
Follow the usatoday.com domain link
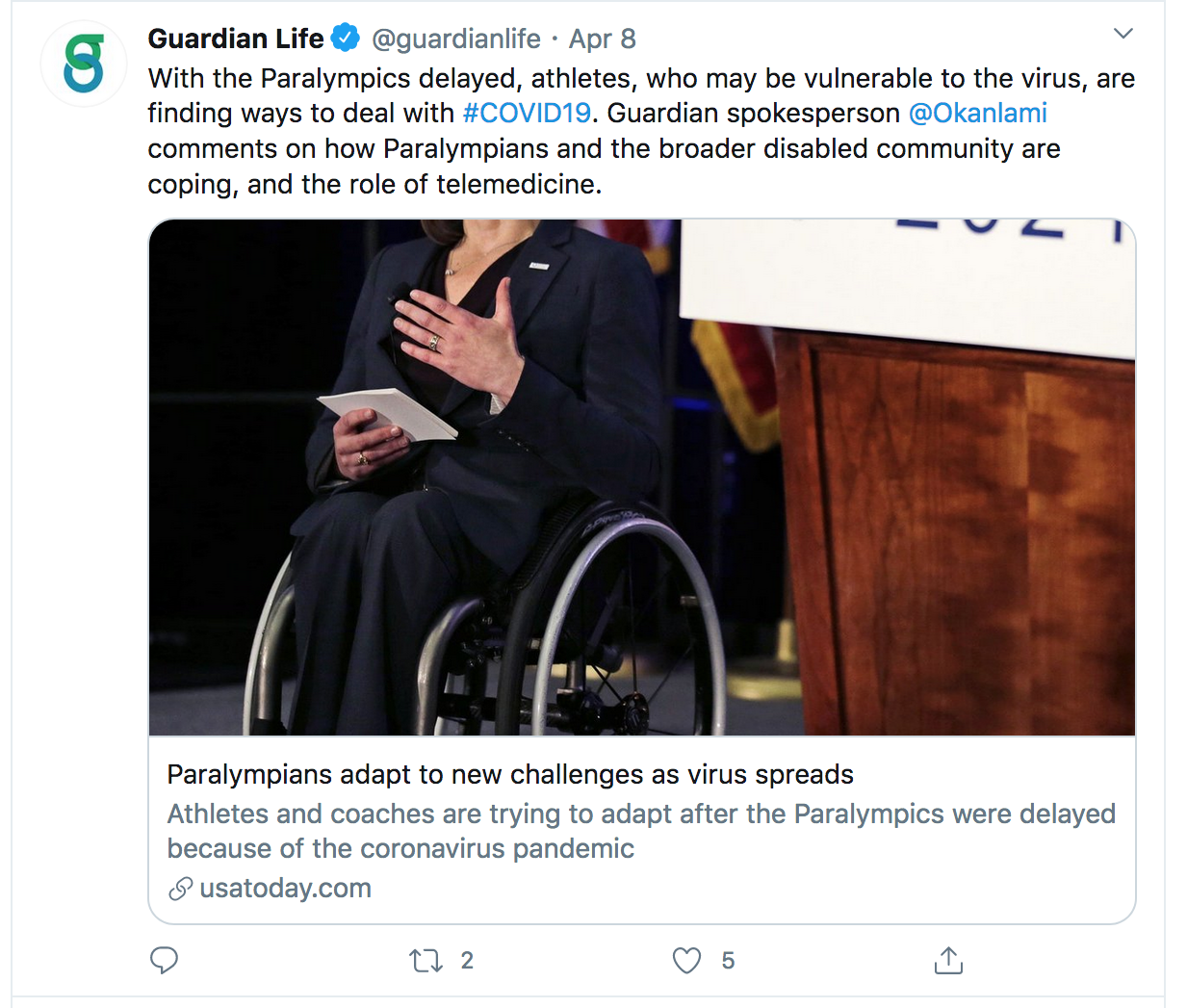click(x=285, y=888)
